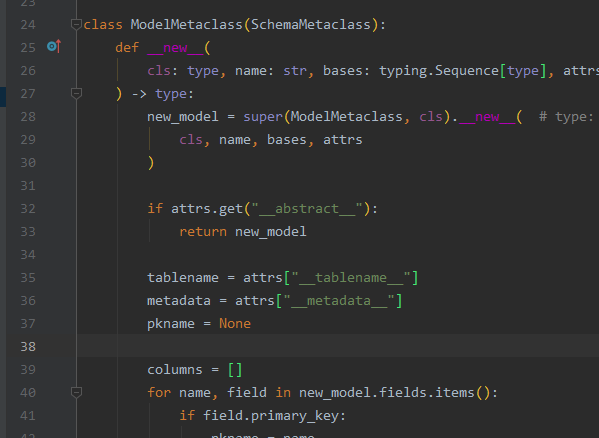Click the tablename variable on line 35
Screen dimensions: 599x438
(183, 278)
